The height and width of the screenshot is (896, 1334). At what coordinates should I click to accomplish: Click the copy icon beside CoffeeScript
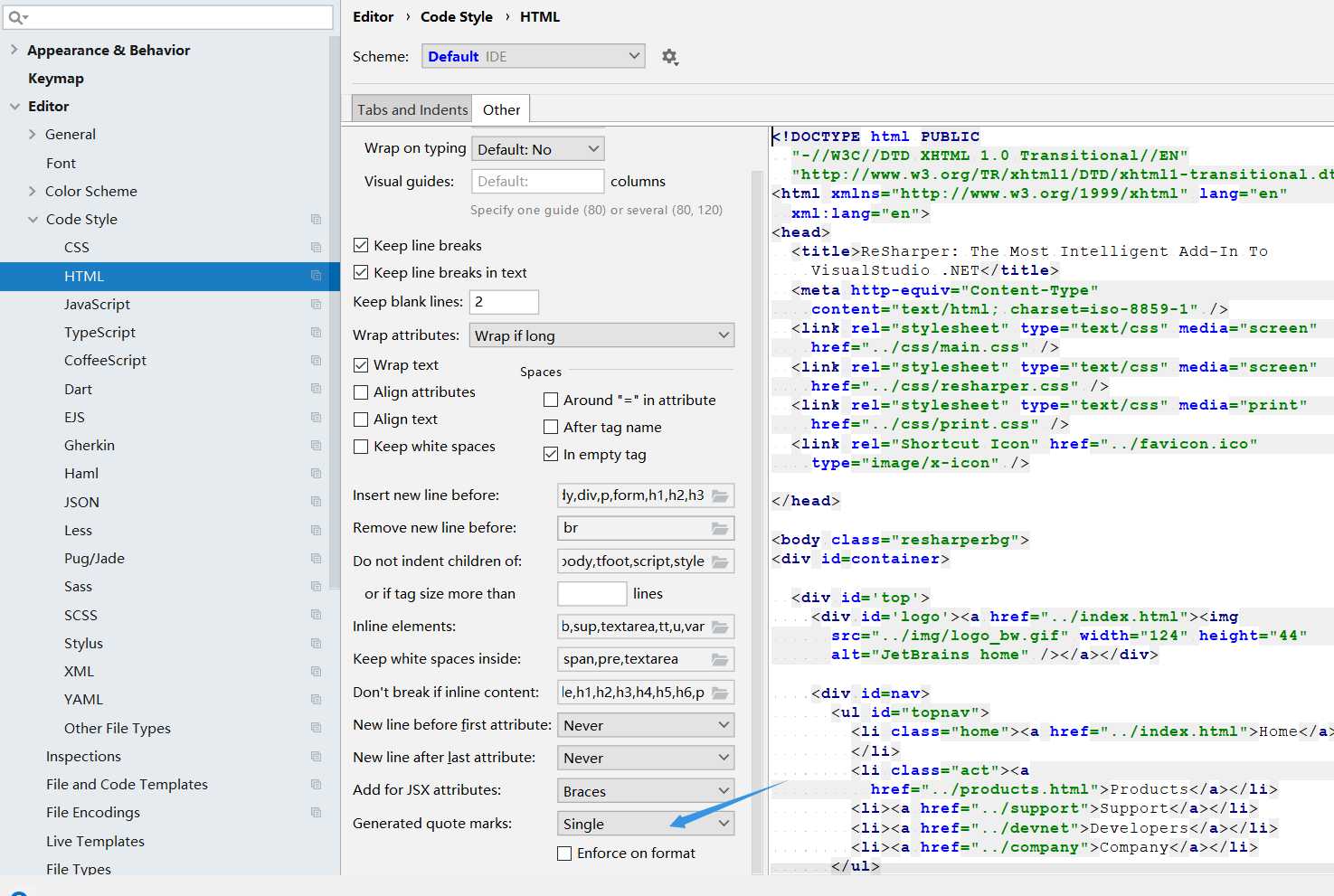pyautogui.click(x=316, y=360)
